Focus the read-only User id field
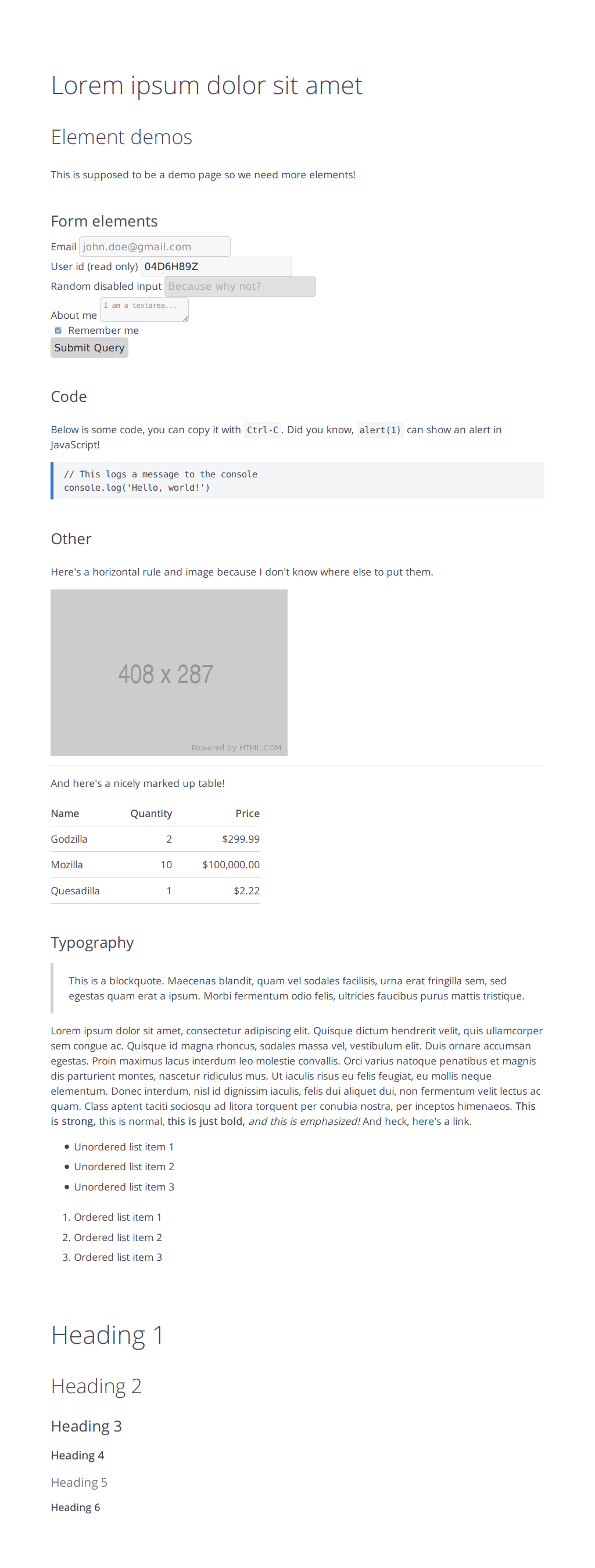This screenshot has width=595, height=1568. click(x=216, y=267)
